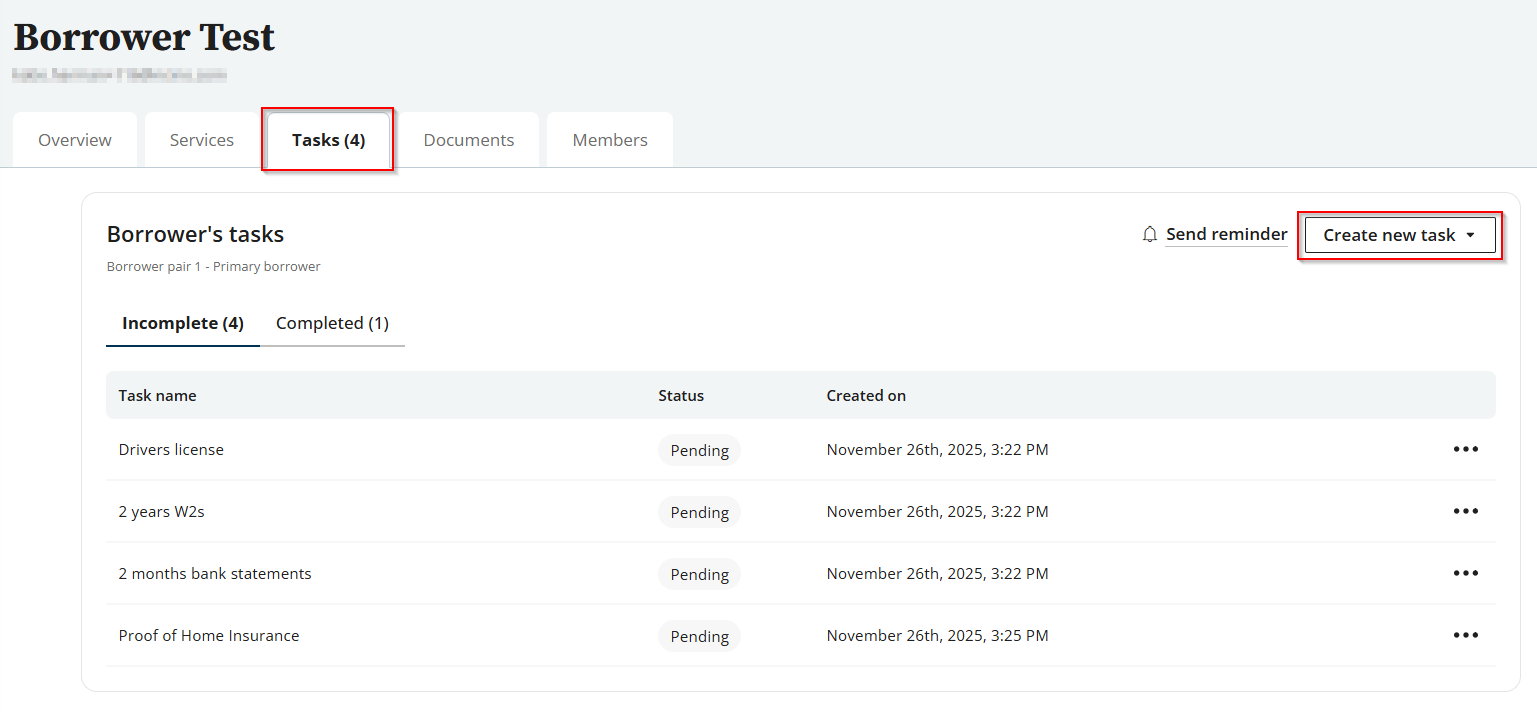
Task: Switch to the Documents tab
Action: click(469, 139)
